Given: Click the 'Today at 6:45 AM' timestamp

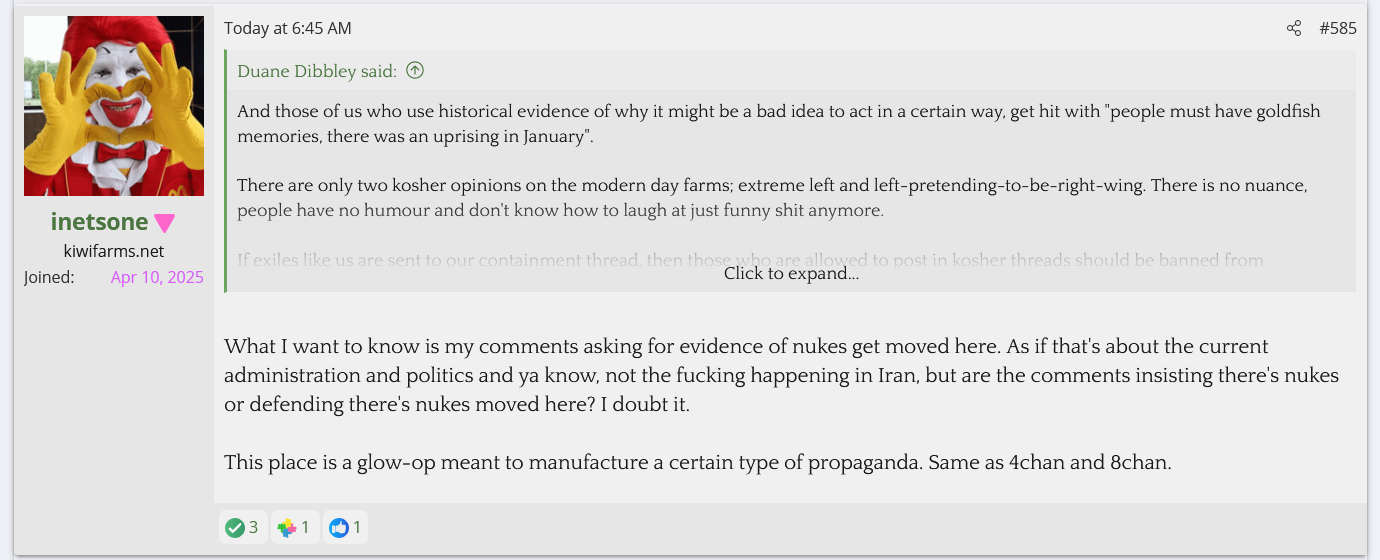Looking at the screenshot, I should 288,28.
